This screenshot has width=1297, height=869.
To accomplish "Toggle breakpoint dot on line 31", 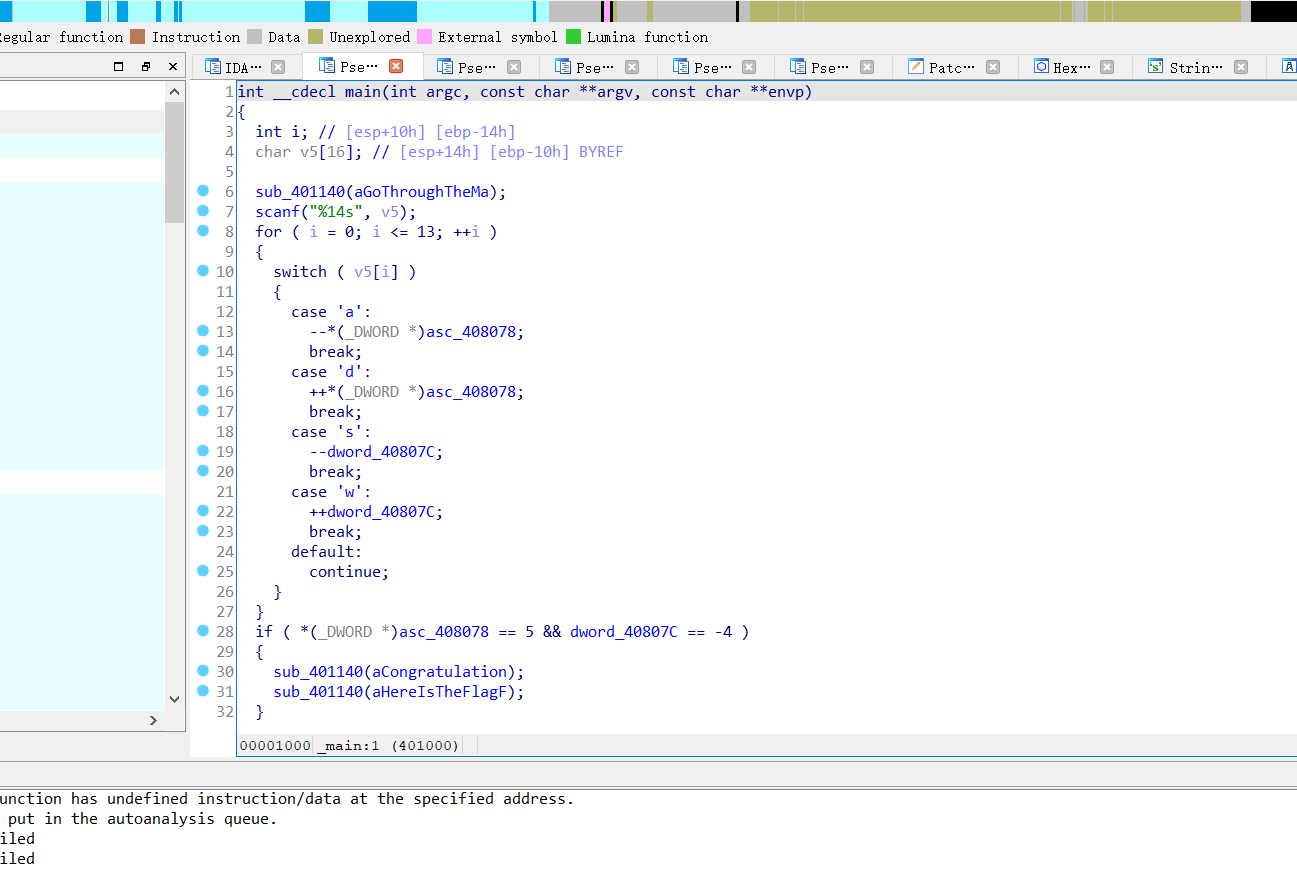I will pyautogui.click(x=203, y=691).
